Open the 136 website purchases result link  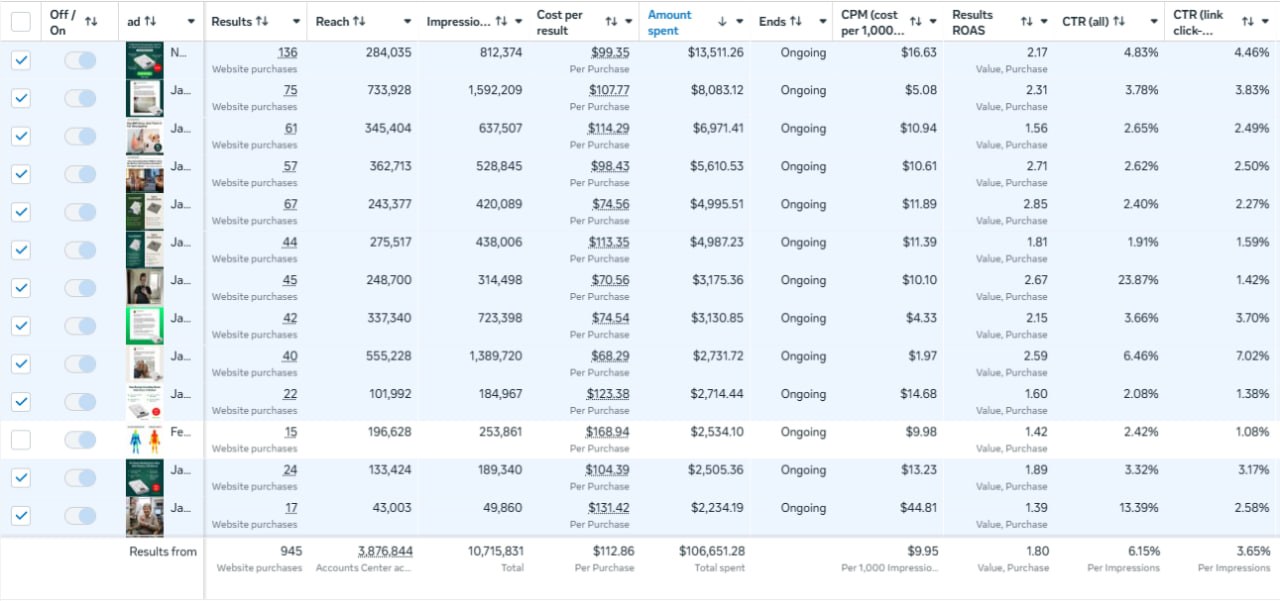click(287, 53)
